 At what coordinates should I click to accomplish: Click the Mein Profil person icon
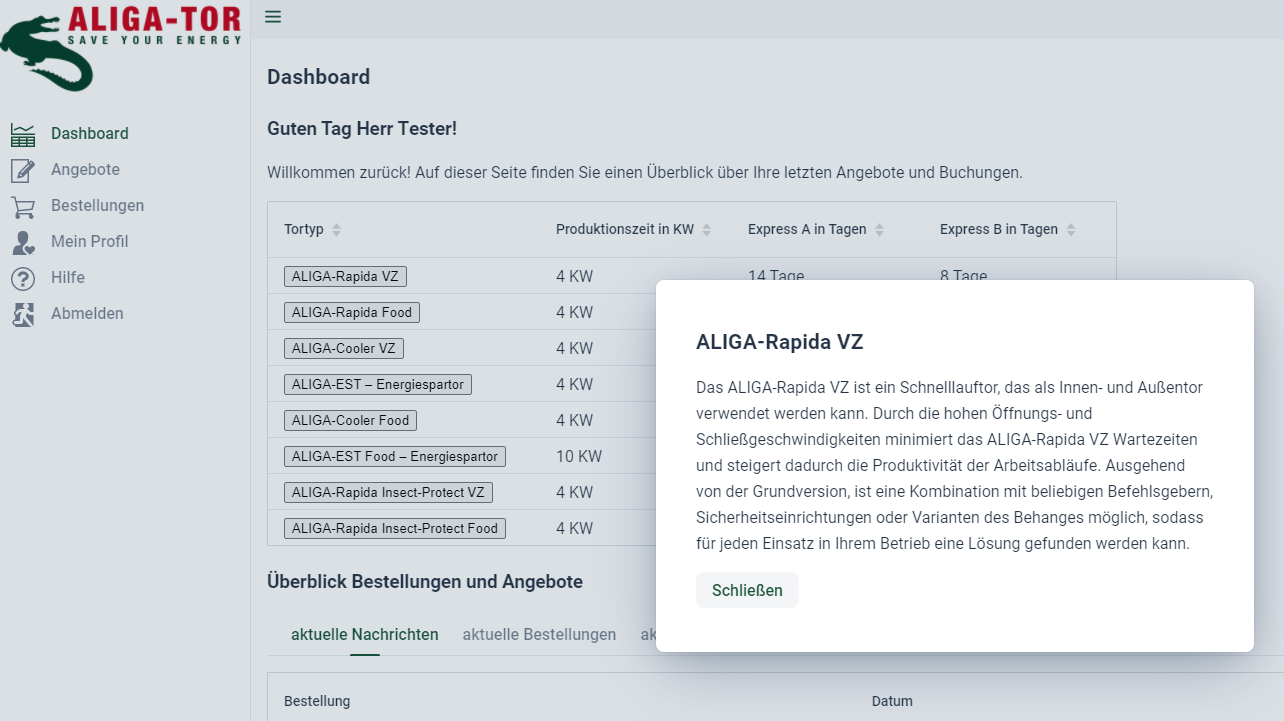coord(23,242)
